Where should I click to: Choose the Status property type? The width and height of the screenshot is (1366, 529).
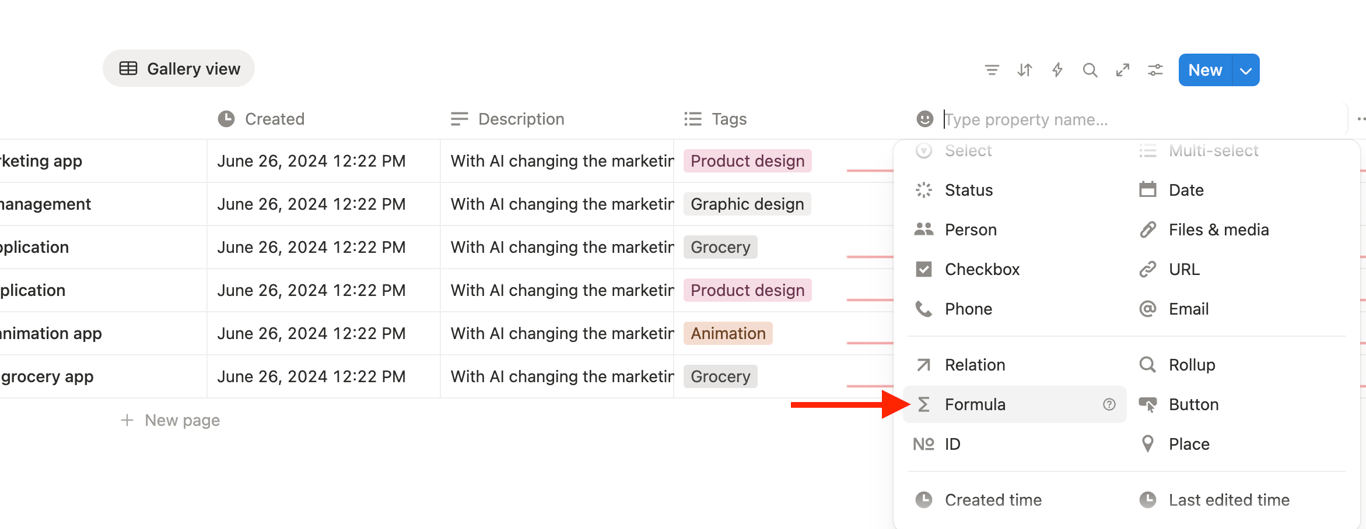pyautogui.click(x=968, y=190)
